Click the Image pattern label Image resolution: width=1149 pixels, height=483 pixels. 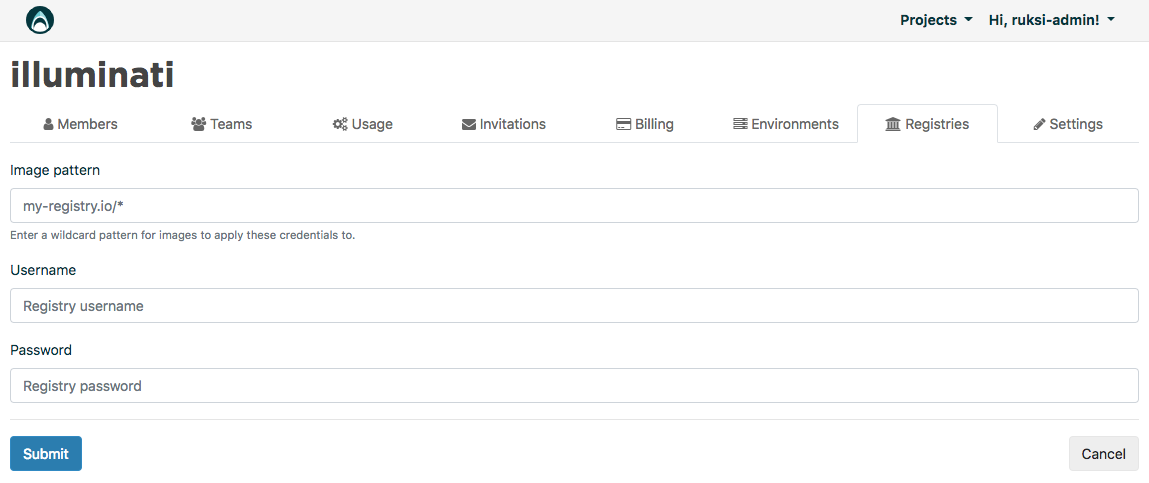(55, 170)
